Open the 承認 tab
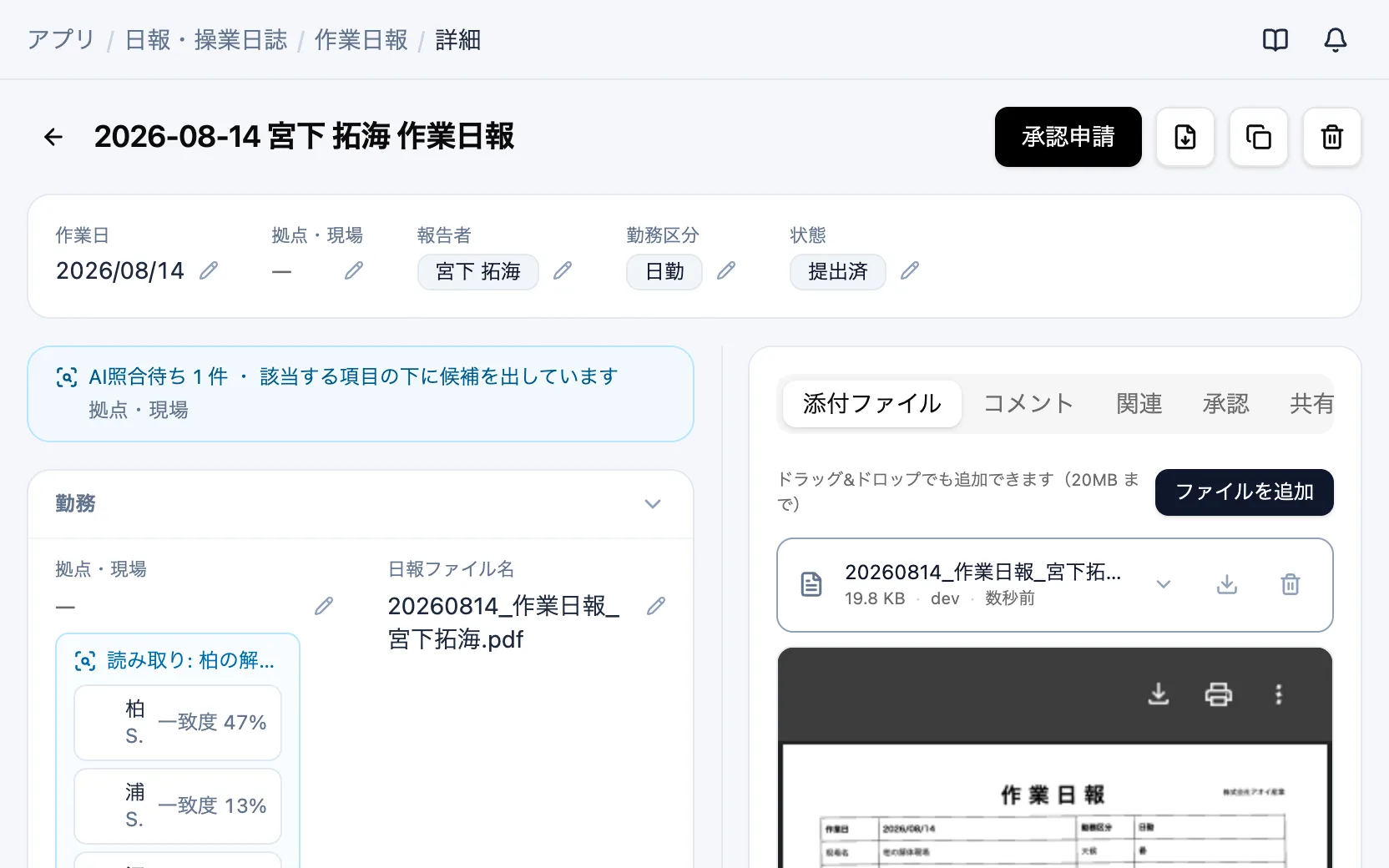The height and width of the screenshot is (868, 1389). pos(1226,404)
